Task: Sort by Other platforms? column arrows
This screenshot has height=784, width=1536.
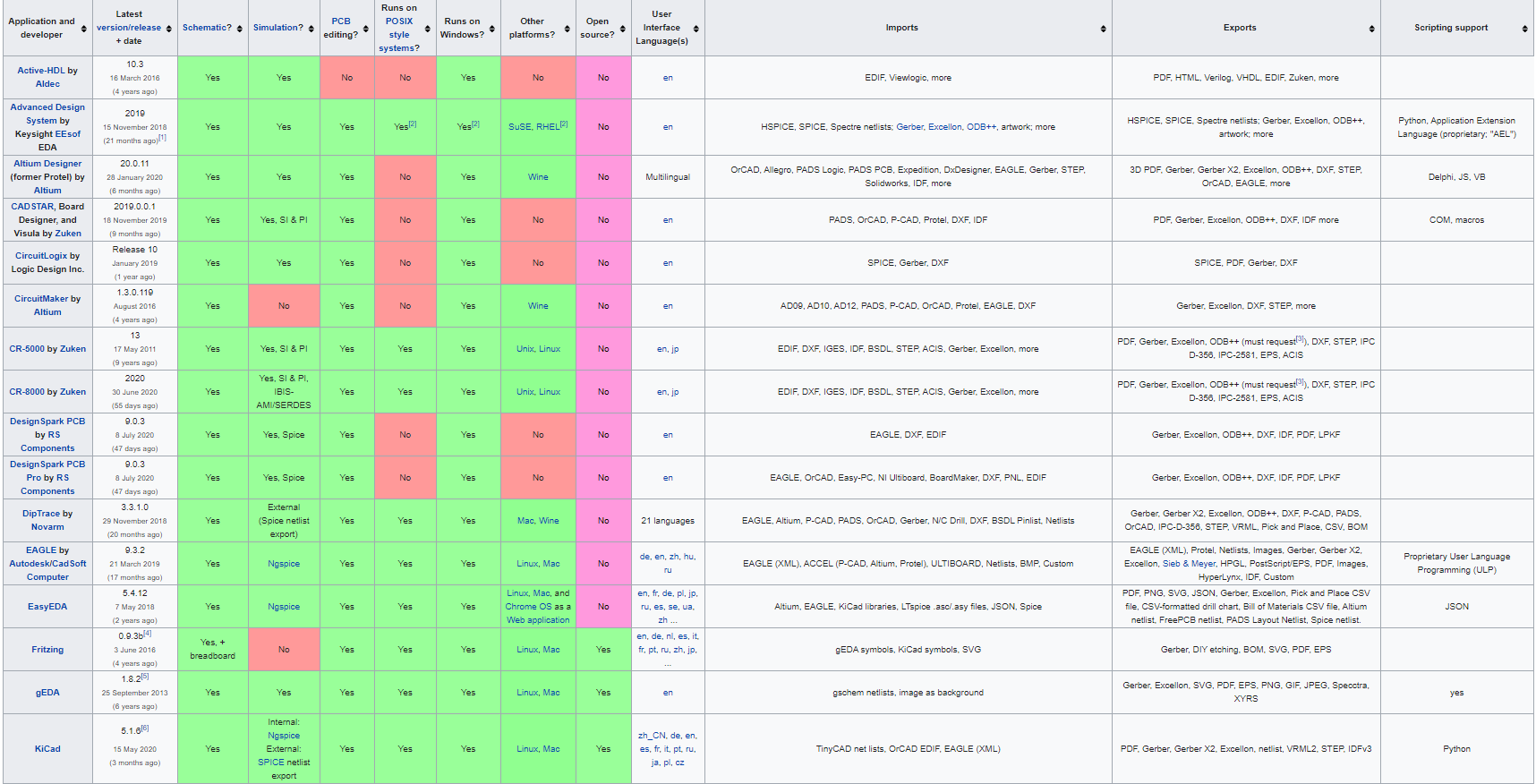Action: (x=567, y=29)
